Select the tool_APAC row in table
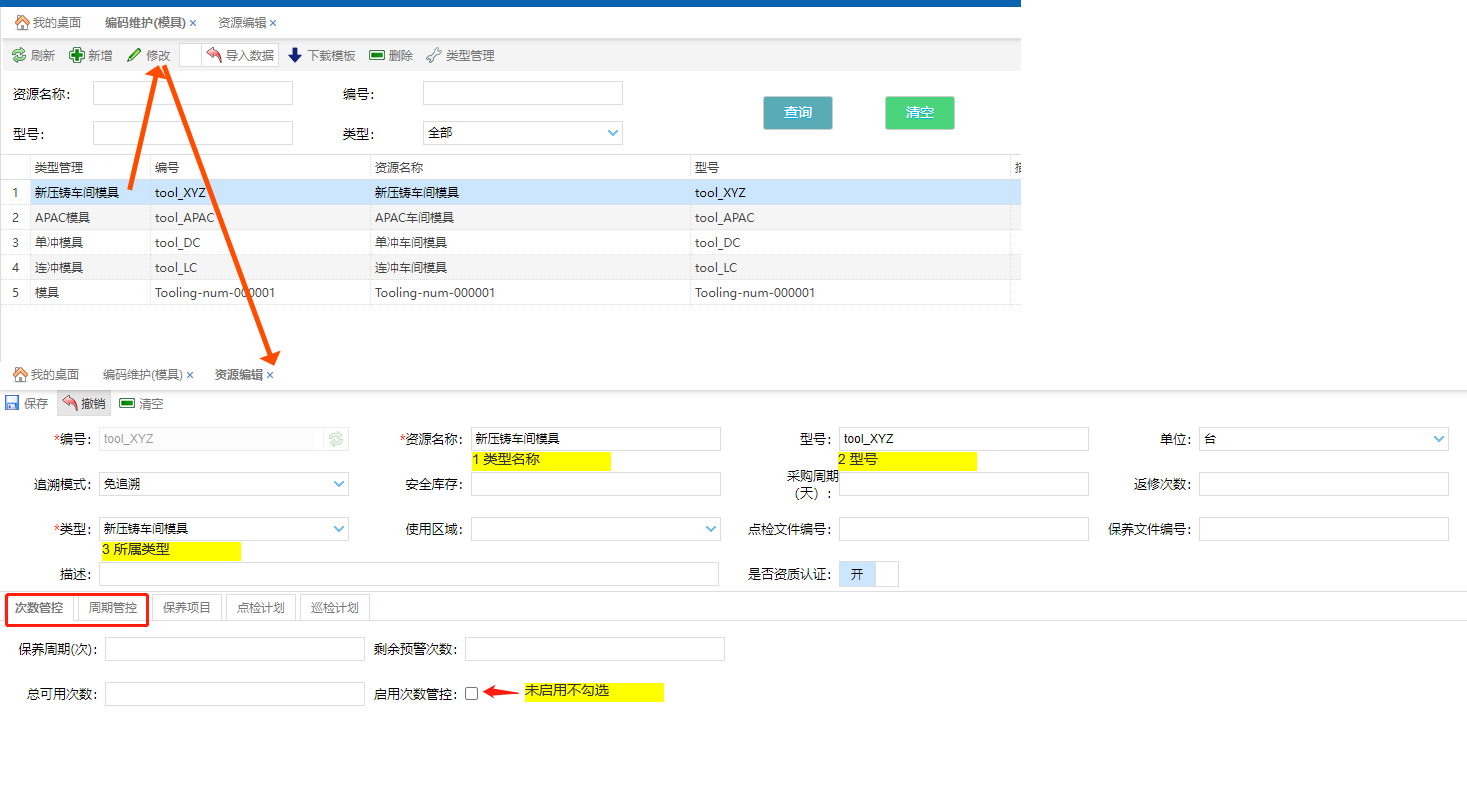Image resolution: width=1467 pixels, height=798 pixels. [x=185, y=218]
